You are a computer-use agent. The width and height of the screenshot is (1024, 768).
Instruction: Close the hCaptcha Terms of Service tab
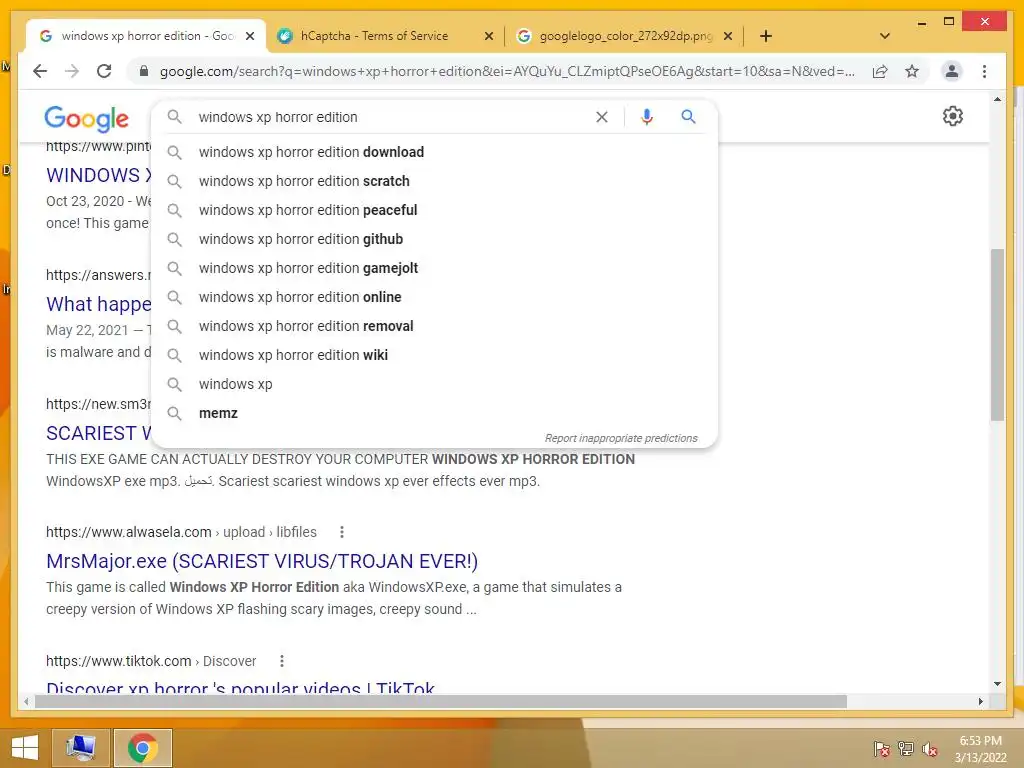488,37
